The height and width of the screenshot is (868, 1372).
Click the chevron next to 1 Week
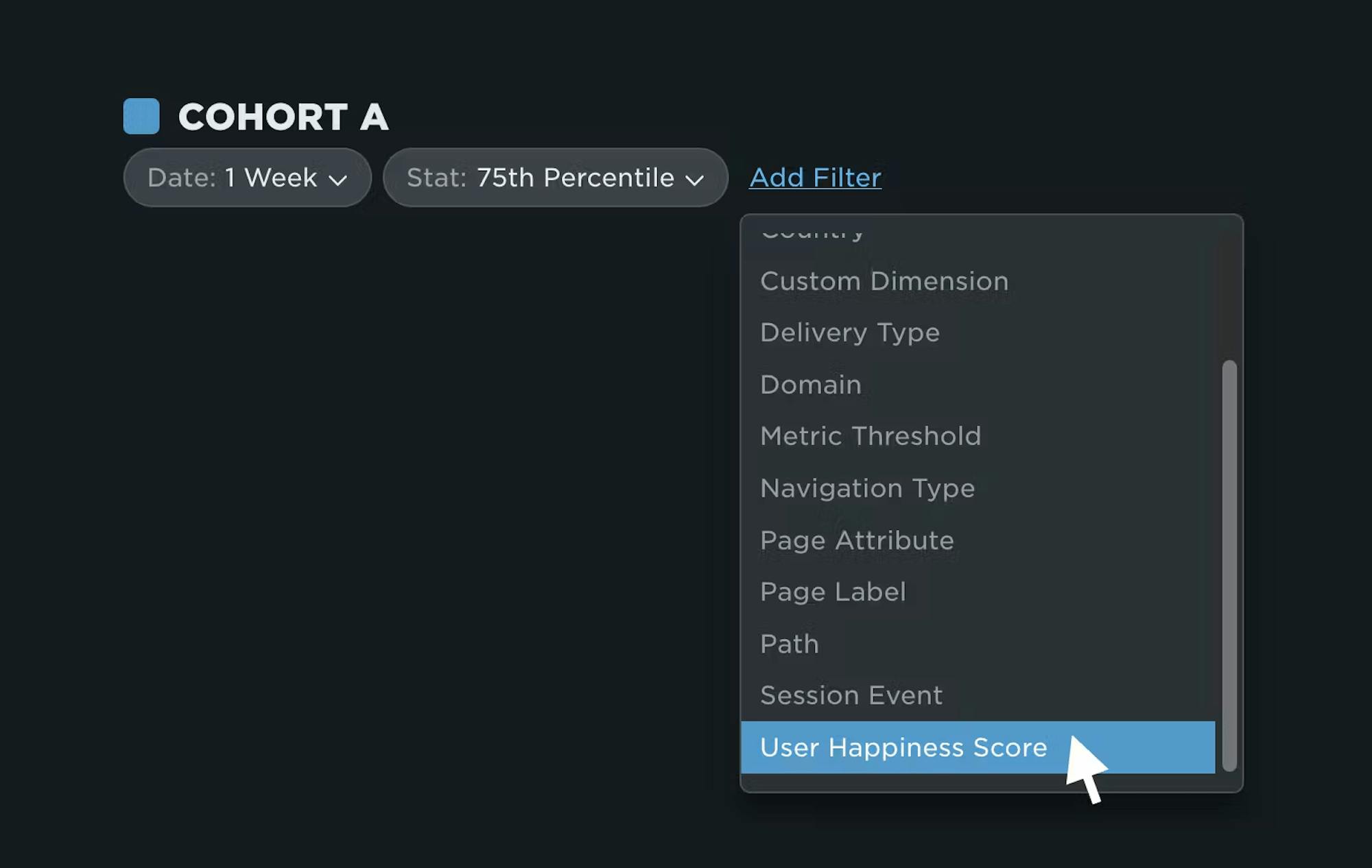[x=338, y=180]
